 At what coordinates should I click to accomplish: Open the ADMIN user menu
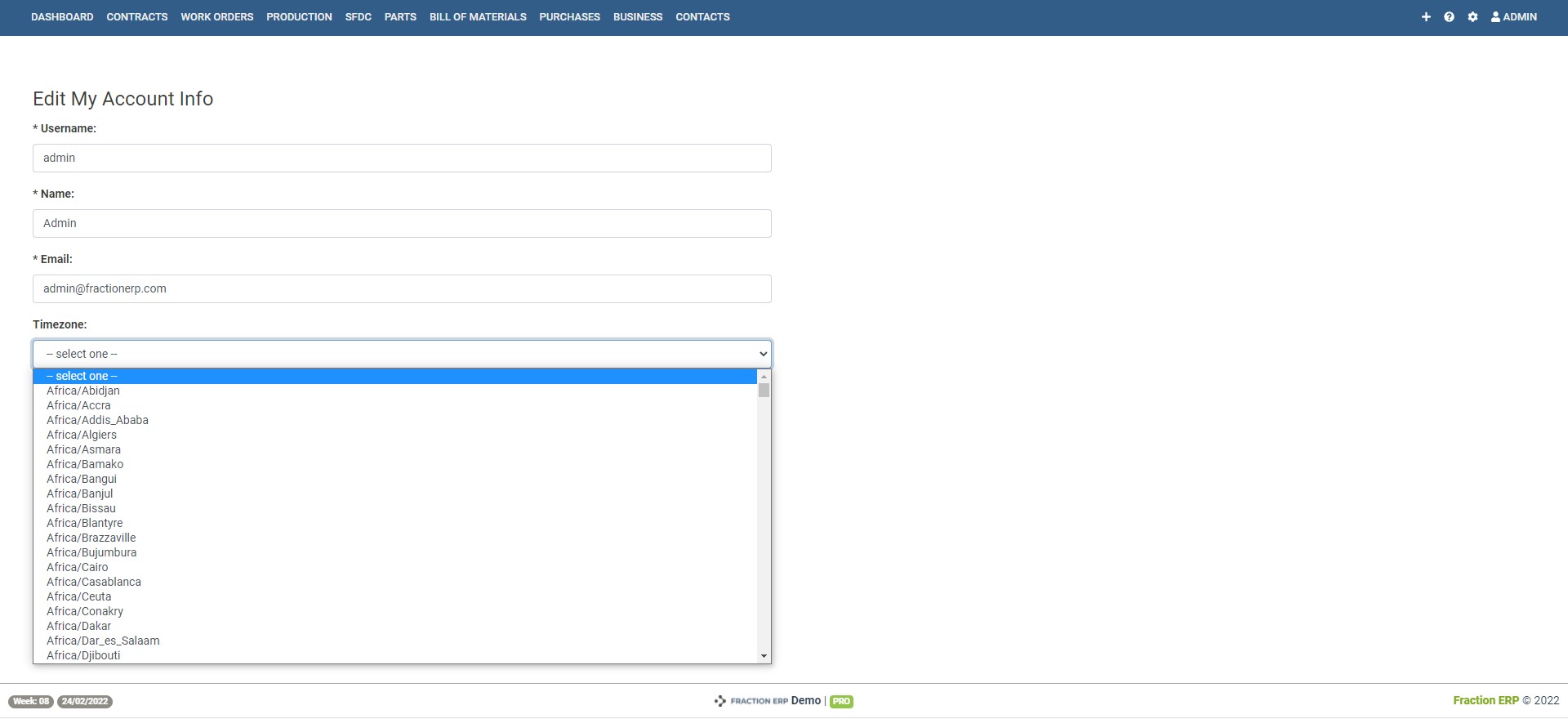tap(1514, 17)
